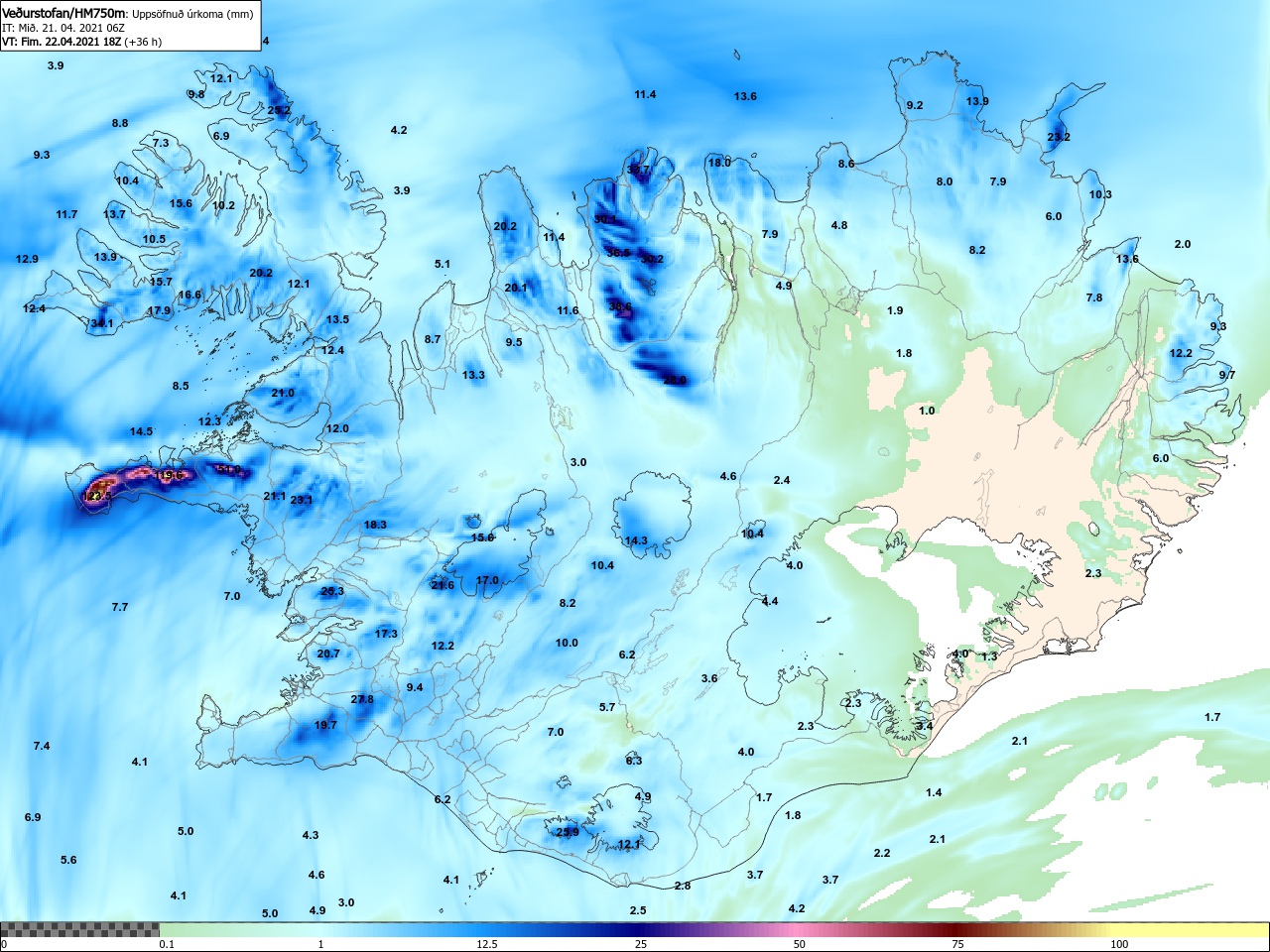Click the '8.8' precipitation value
Viewport: 1270px width, 952px height.
coord(120,123)
